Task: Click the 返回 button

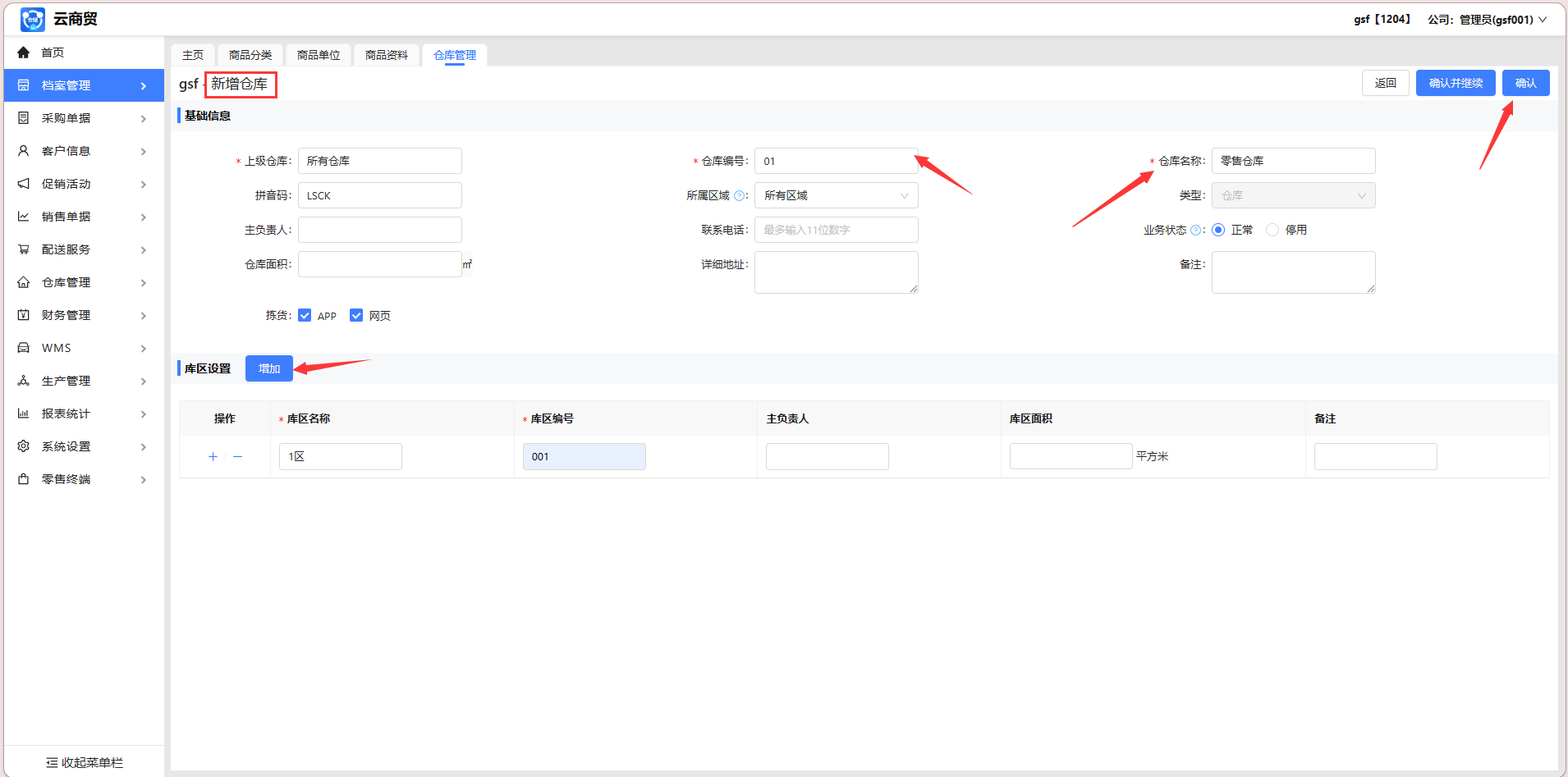Action: (x=1386, y=83)
